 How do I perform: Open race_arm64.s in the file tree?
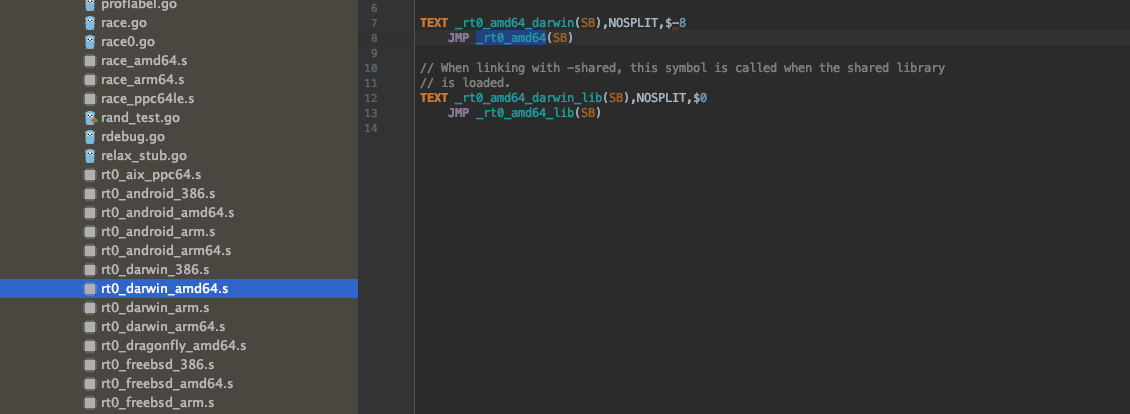coord(143,79)
